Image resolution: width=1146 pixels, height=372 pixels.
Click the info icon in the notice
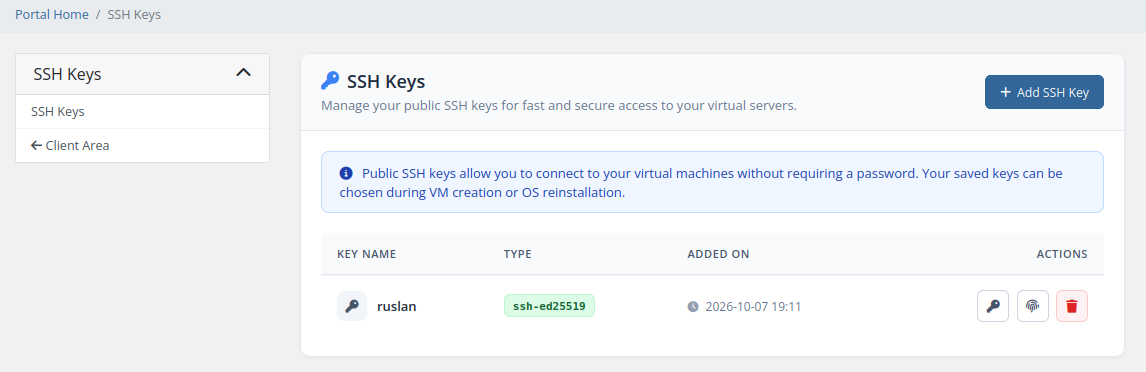click(346, 174)
